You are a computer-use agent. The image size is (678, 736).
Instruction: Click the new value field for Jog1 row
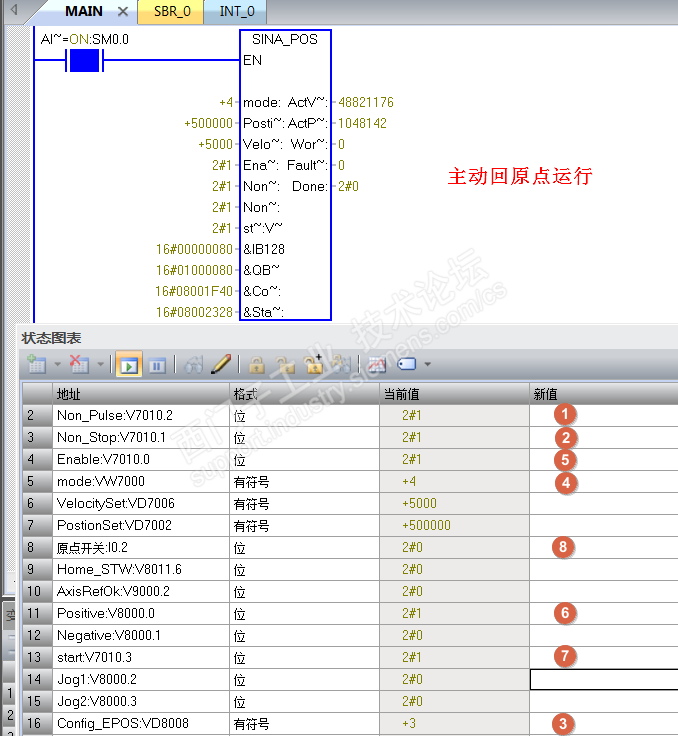point(604,679)
